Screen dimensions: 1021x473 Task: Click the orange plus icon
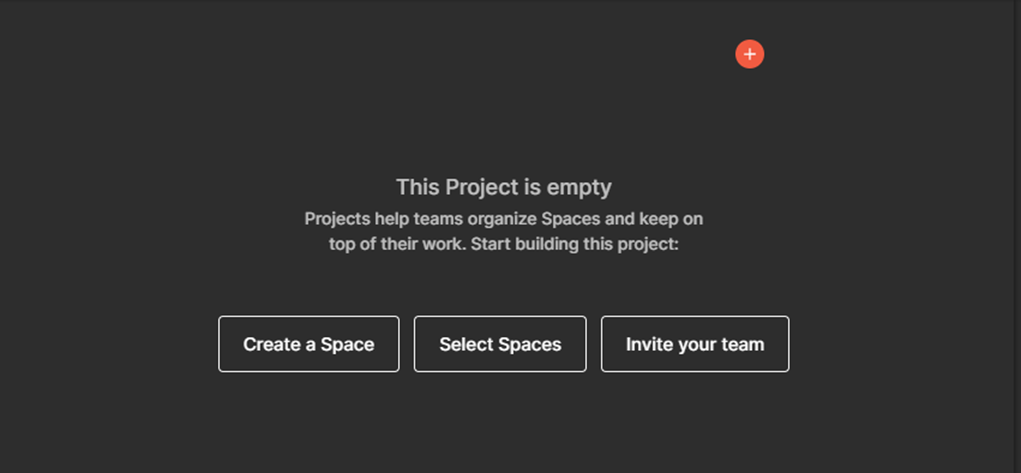click(x=749, y=54)
